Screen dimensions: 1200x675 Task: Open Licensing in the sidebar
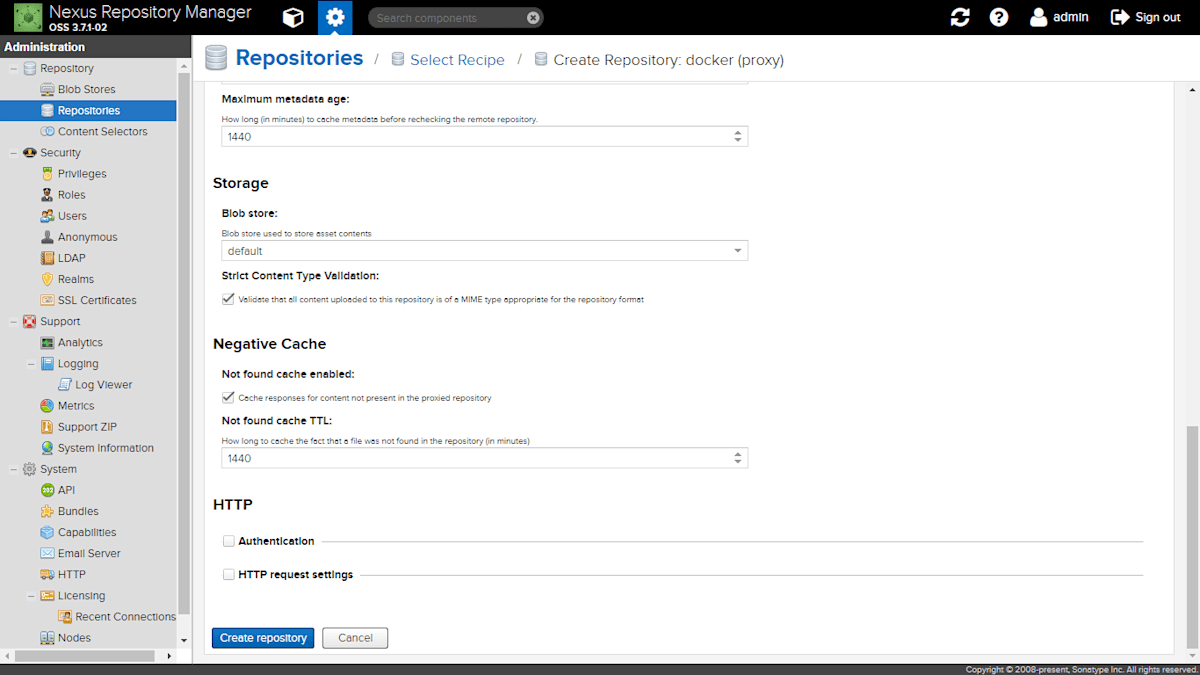pos(81,596)
